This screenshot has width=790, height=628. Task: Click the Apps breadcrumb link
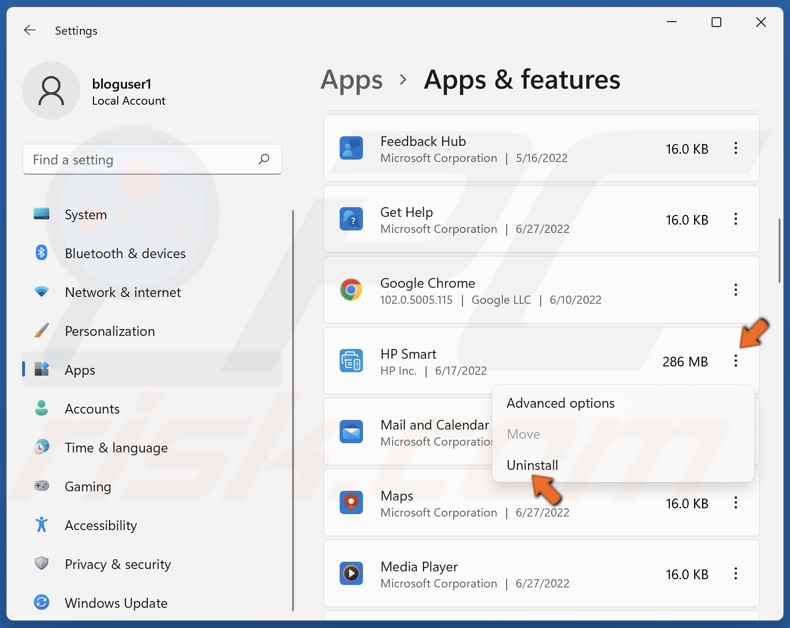coord(352,80)
